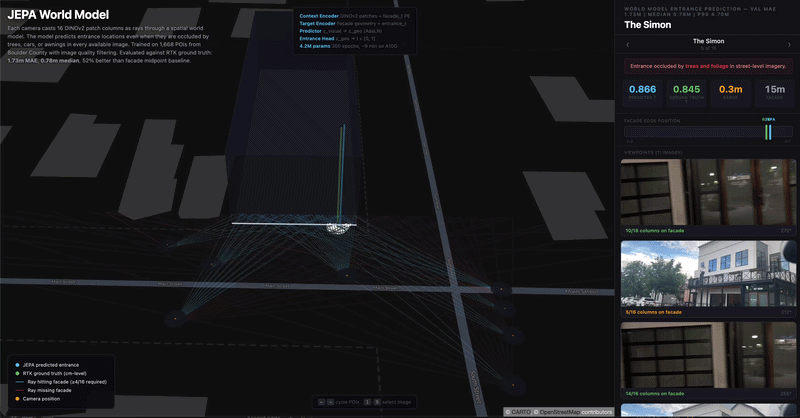Viewport: 800px width, 418px height.
Task: Click the 'VIEWPOINTS (11 IMAGES)' section header
Action: coord(653,153)
